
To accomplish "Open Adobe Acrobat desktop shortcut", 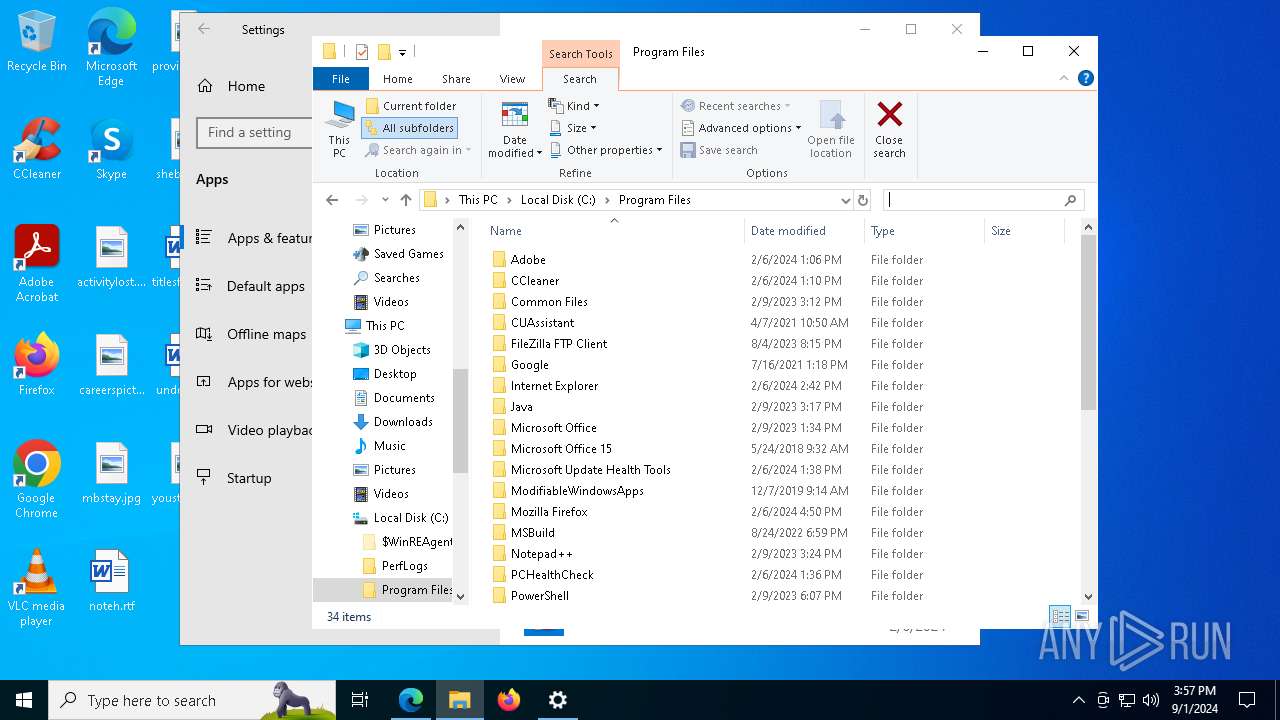I will tap(37, 263).
